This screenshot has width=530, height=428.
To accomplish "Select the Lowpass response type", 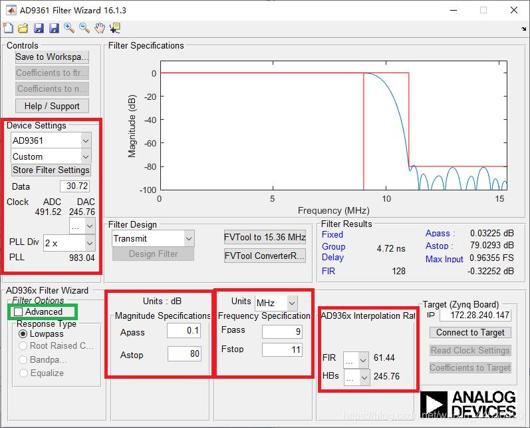I will click(23, 334).
